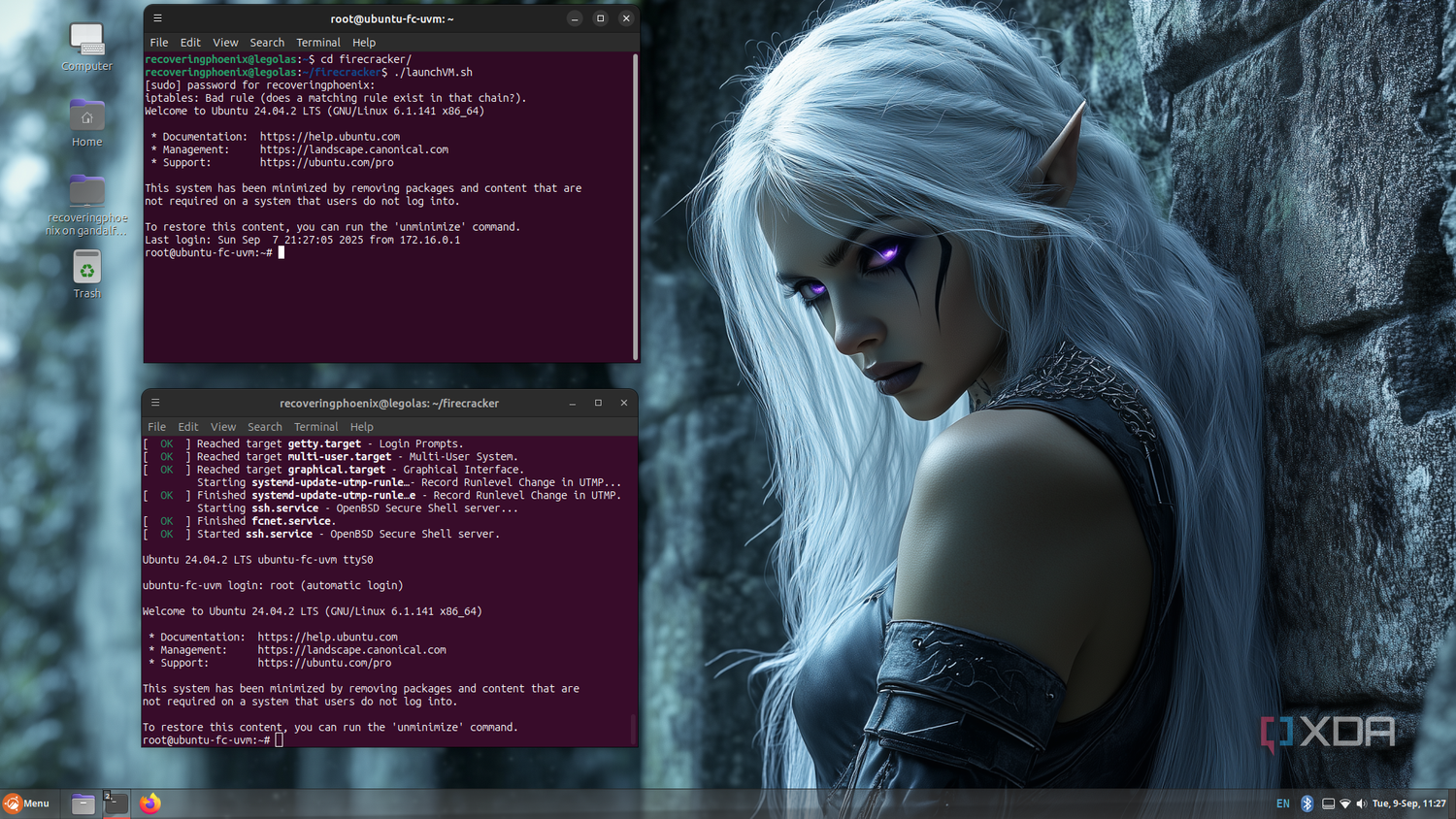Click the scrollbar of the firecracker terminal
The width and height of the screenshot is (1456, 819).
click(634, 730)
